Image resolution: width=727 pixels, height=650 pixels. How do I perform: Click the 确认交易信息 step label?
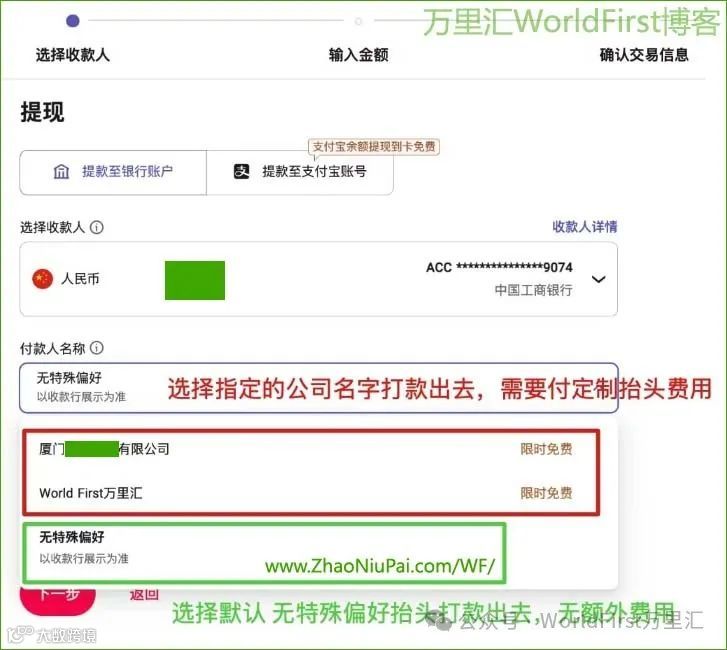(x=644, y=55)
